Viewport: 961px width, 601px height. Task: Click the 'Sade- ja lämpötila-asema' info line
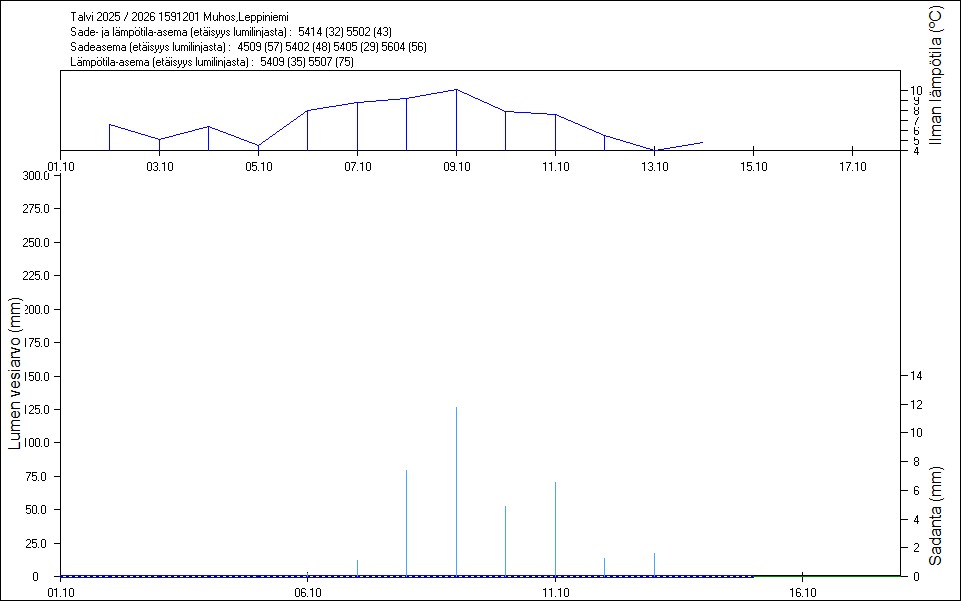click(231, 33)
